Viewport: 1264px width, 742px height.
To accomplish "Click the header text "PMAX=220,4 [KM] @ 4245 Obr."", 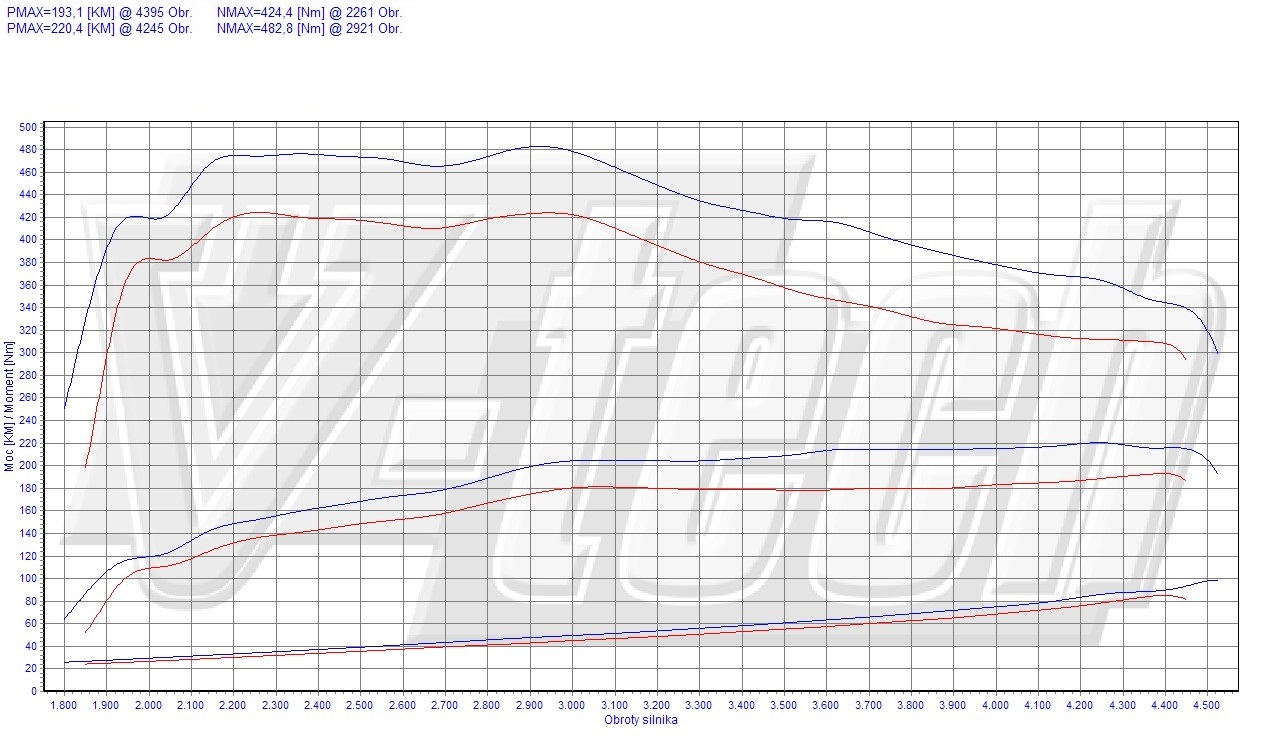I will (x=99, y=29).
